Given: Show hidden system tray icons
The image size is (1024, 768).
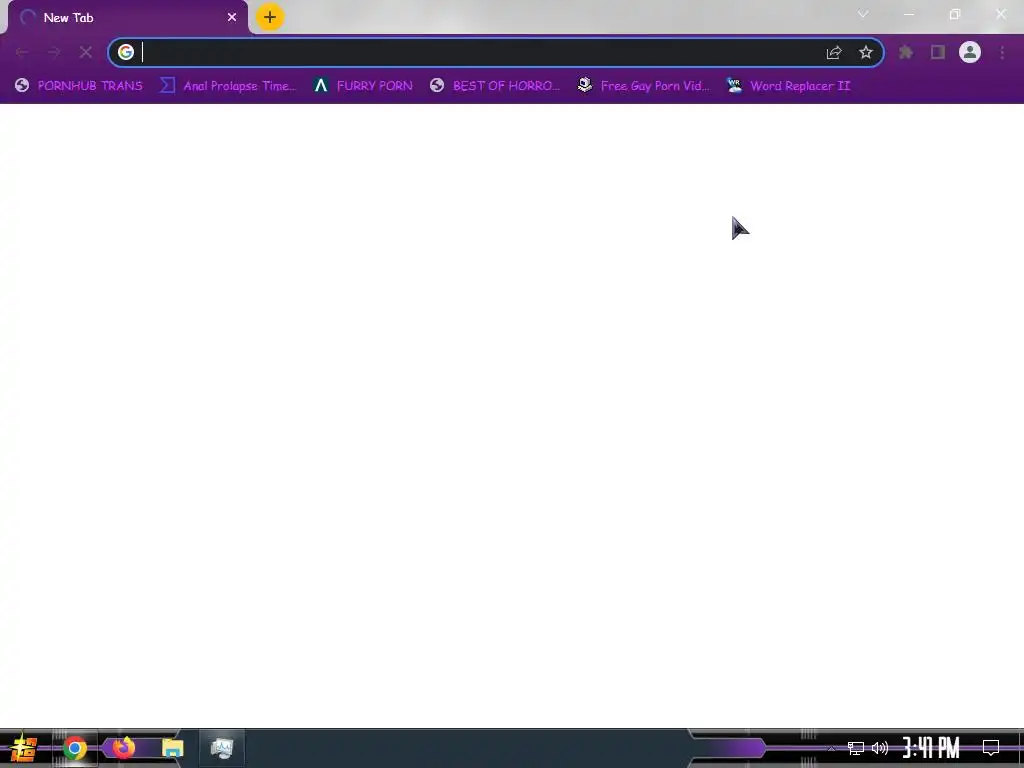Looking at the screenshot, I should 831,748.
